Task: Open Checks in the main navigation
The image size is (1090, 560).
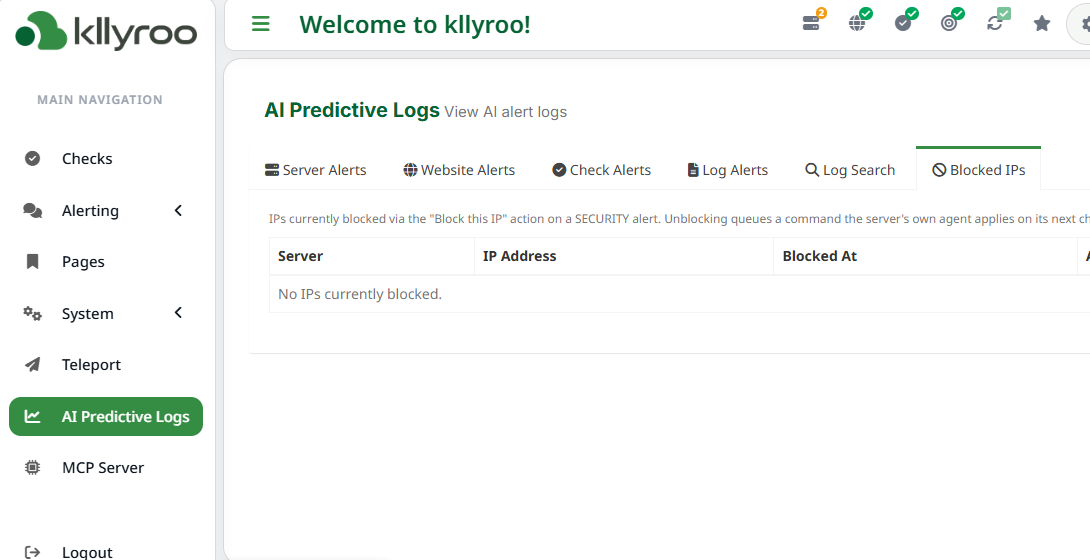Action: point(106,158)
